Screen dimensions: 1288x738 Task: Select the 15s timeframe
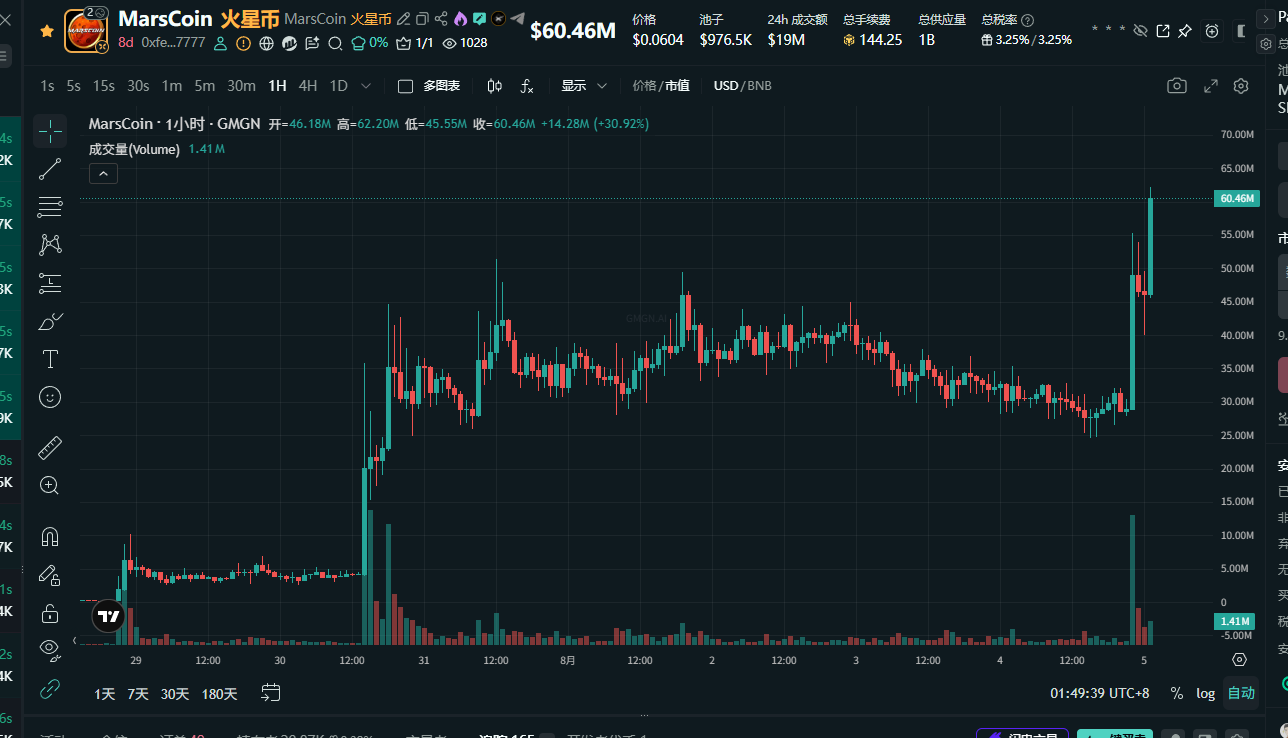point(103,86)
